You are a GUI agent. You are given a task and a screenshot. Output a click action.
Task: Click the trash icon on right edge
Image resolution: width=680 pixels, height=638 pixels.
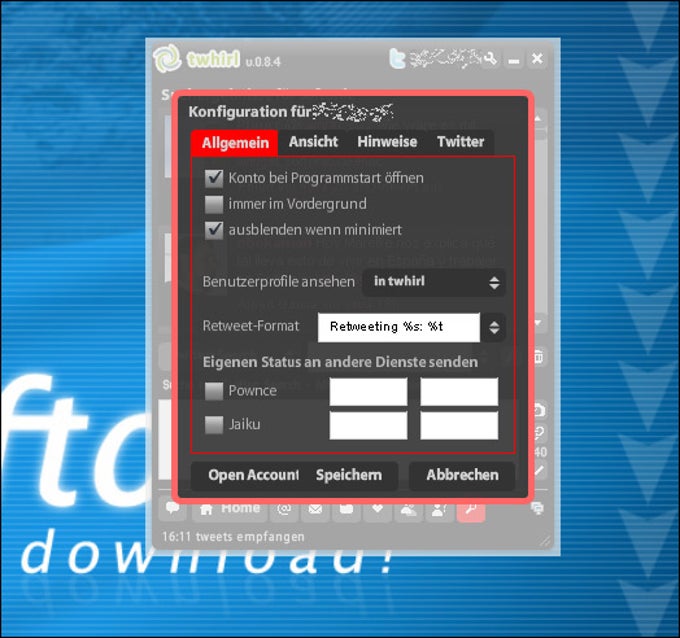point(538,357)
